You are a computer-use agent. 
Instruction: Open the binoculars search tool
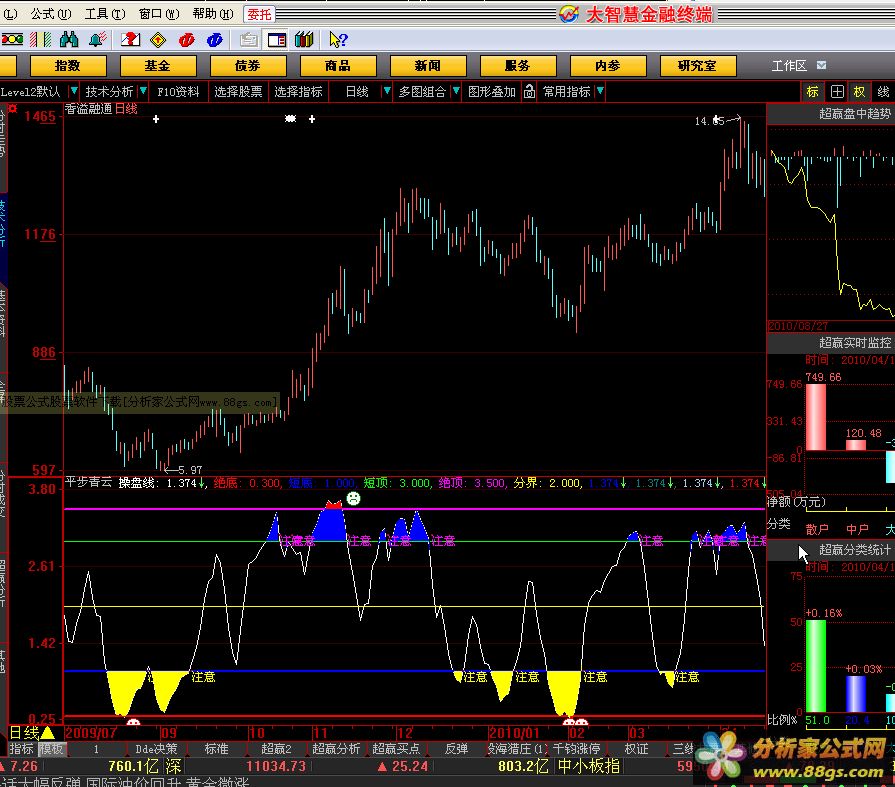coord(69,39)
